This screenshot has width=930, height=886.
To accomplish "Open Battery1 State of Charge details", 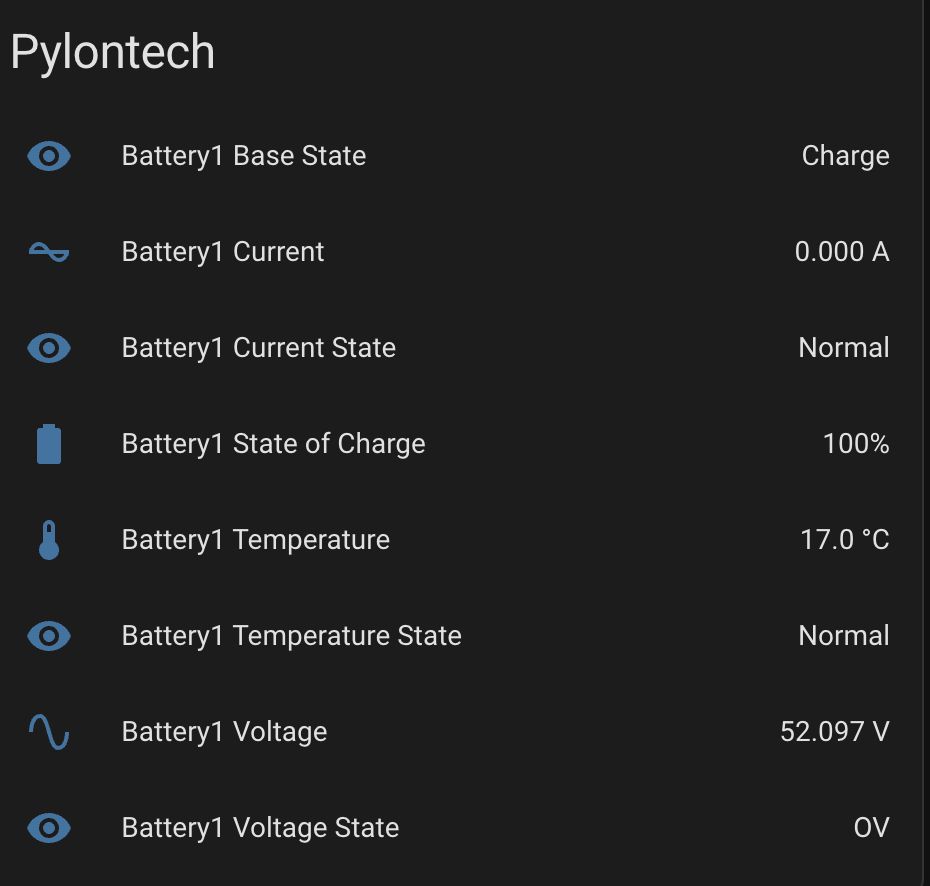I will (273, 444).
